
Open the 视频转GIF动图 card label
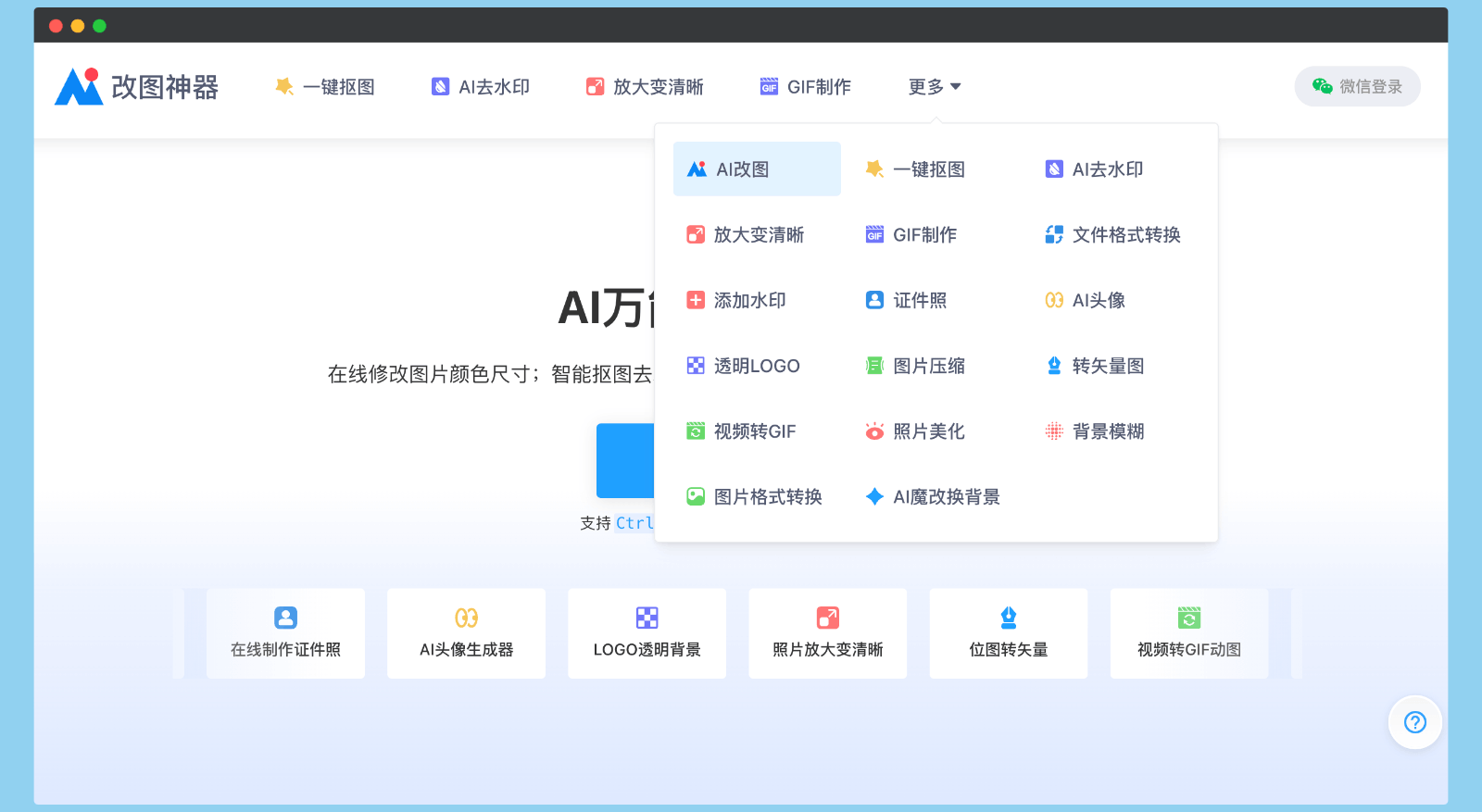click(x=1189, y=649)
